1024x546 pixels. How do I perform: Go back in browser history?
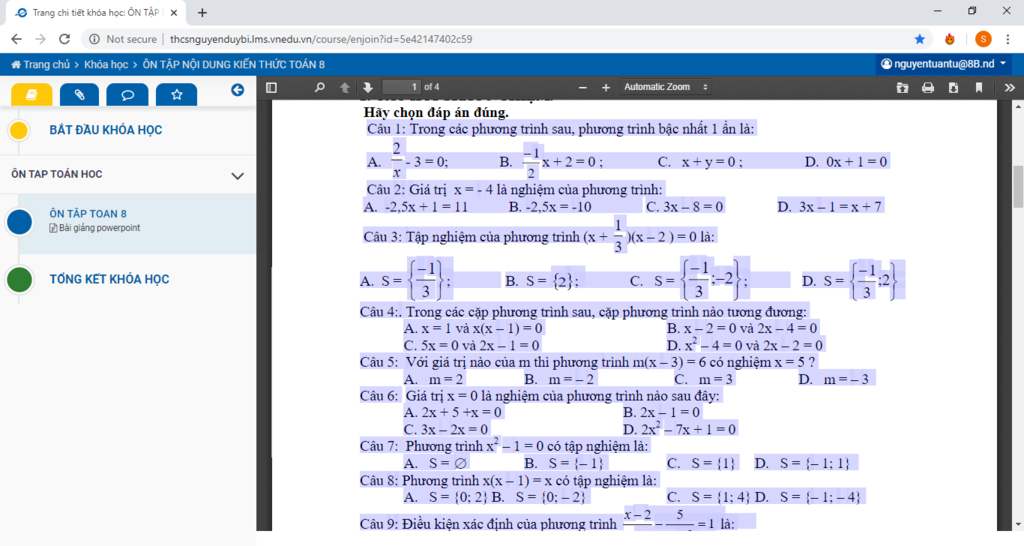click(x=16, y=39)
